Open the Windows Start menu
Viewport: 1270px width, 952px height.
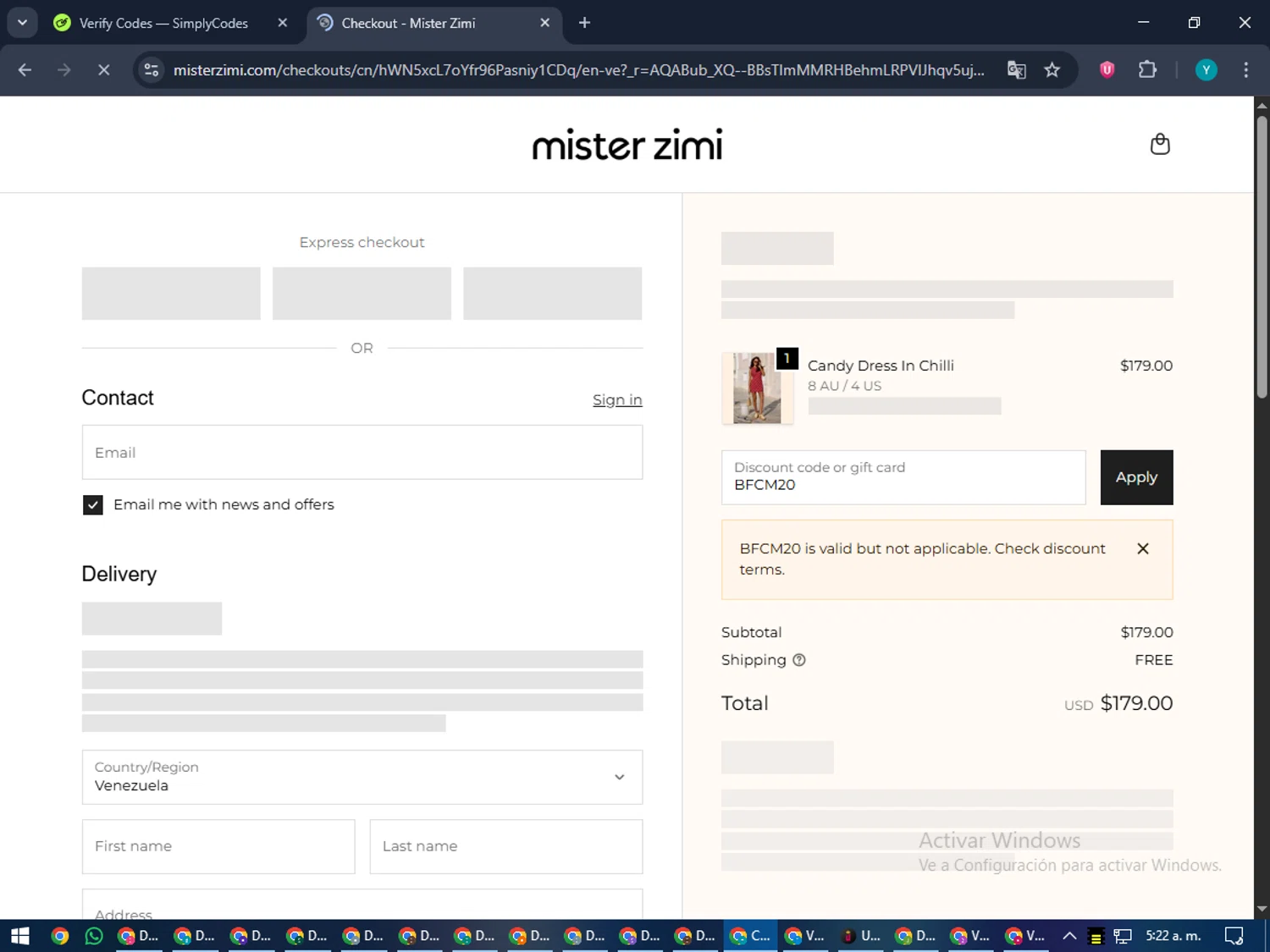pyautogui.click(x=19, y=936)
